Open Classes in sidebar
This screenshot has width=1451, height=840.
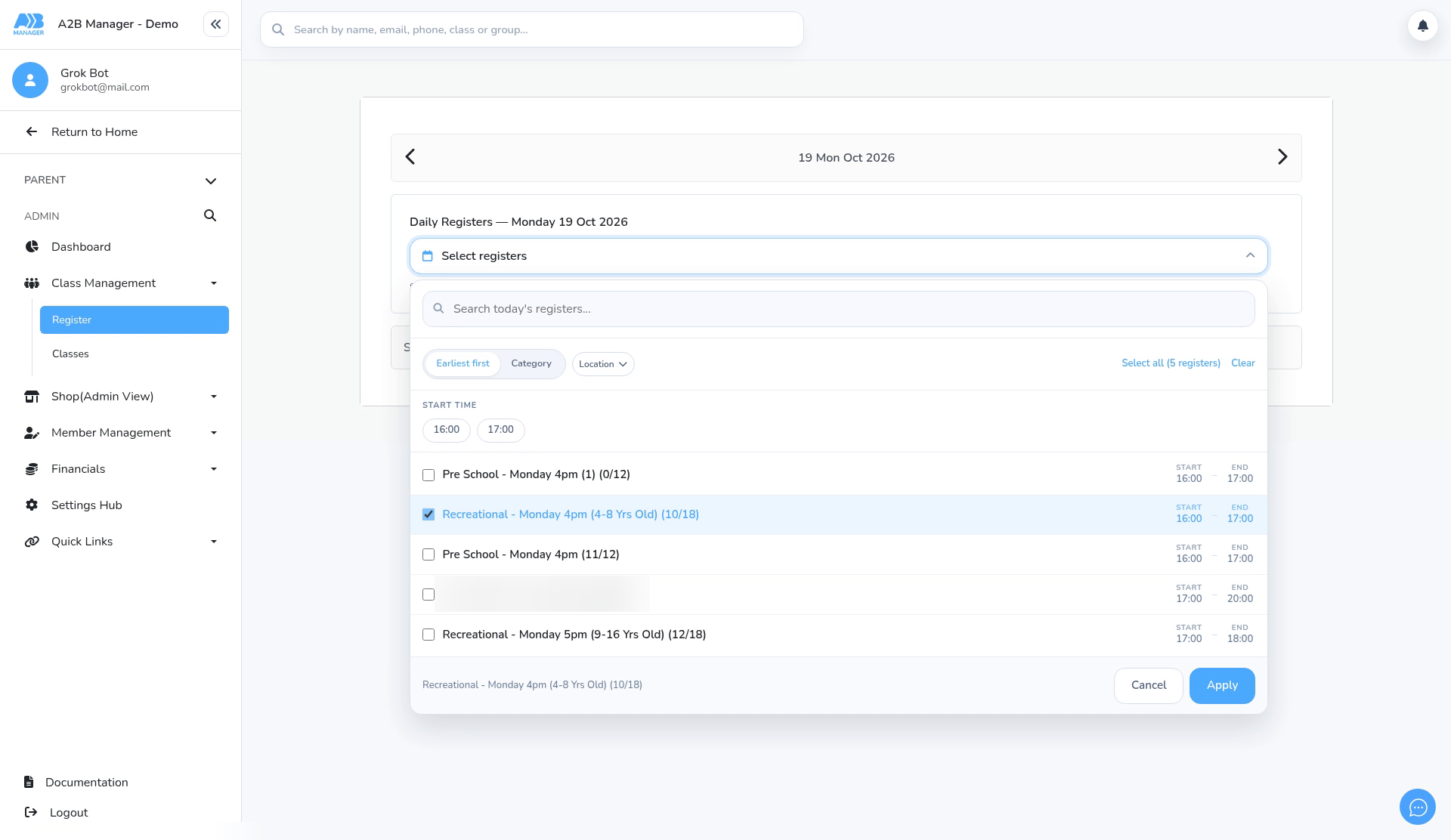[x=70, y=354]
